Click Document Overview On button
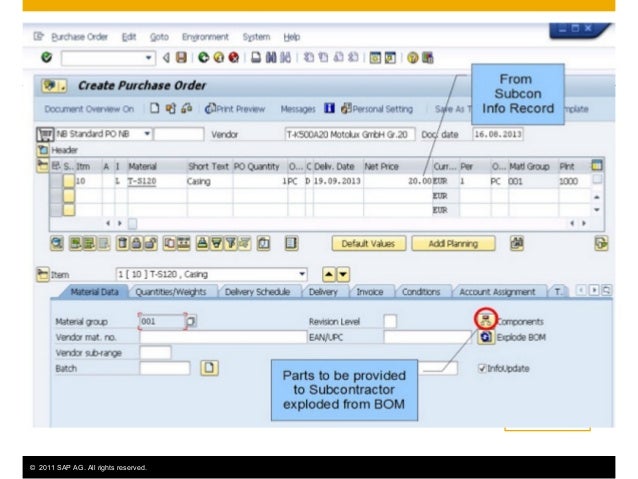This screenshot has height=479, width=638. [x=89, y=109]
